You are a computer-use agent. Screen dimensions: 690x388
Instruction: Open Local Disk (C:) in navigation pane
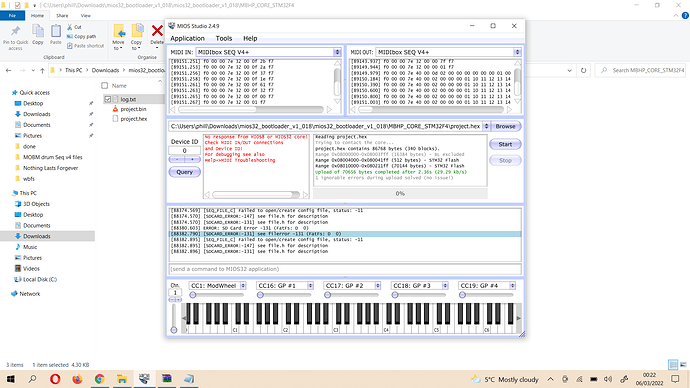point(40,279)
